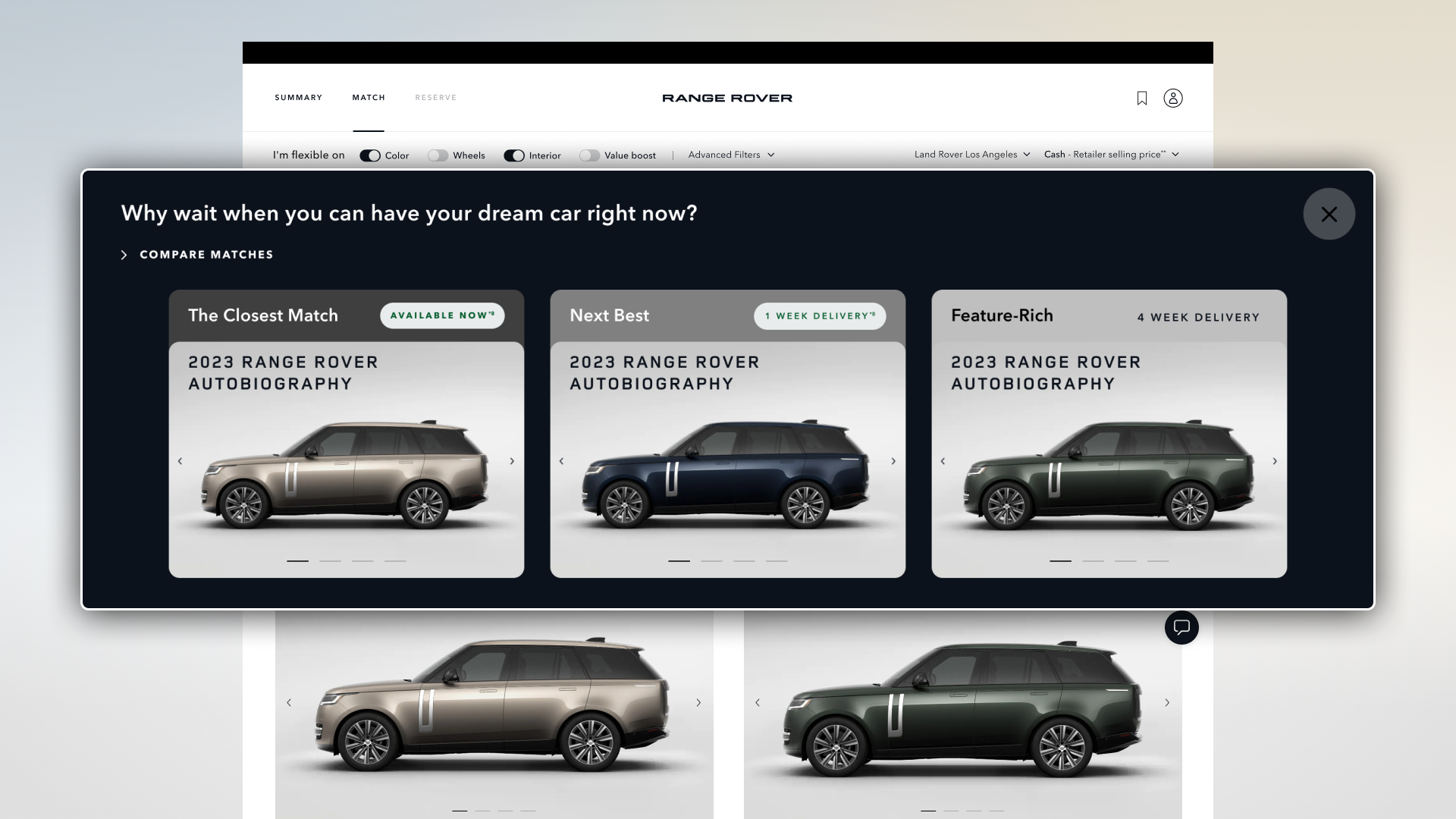The width and height of the screenshot is (1456, 819).
Task: Toggle the Wheels flexibility switch
Action: click(438, 155)
